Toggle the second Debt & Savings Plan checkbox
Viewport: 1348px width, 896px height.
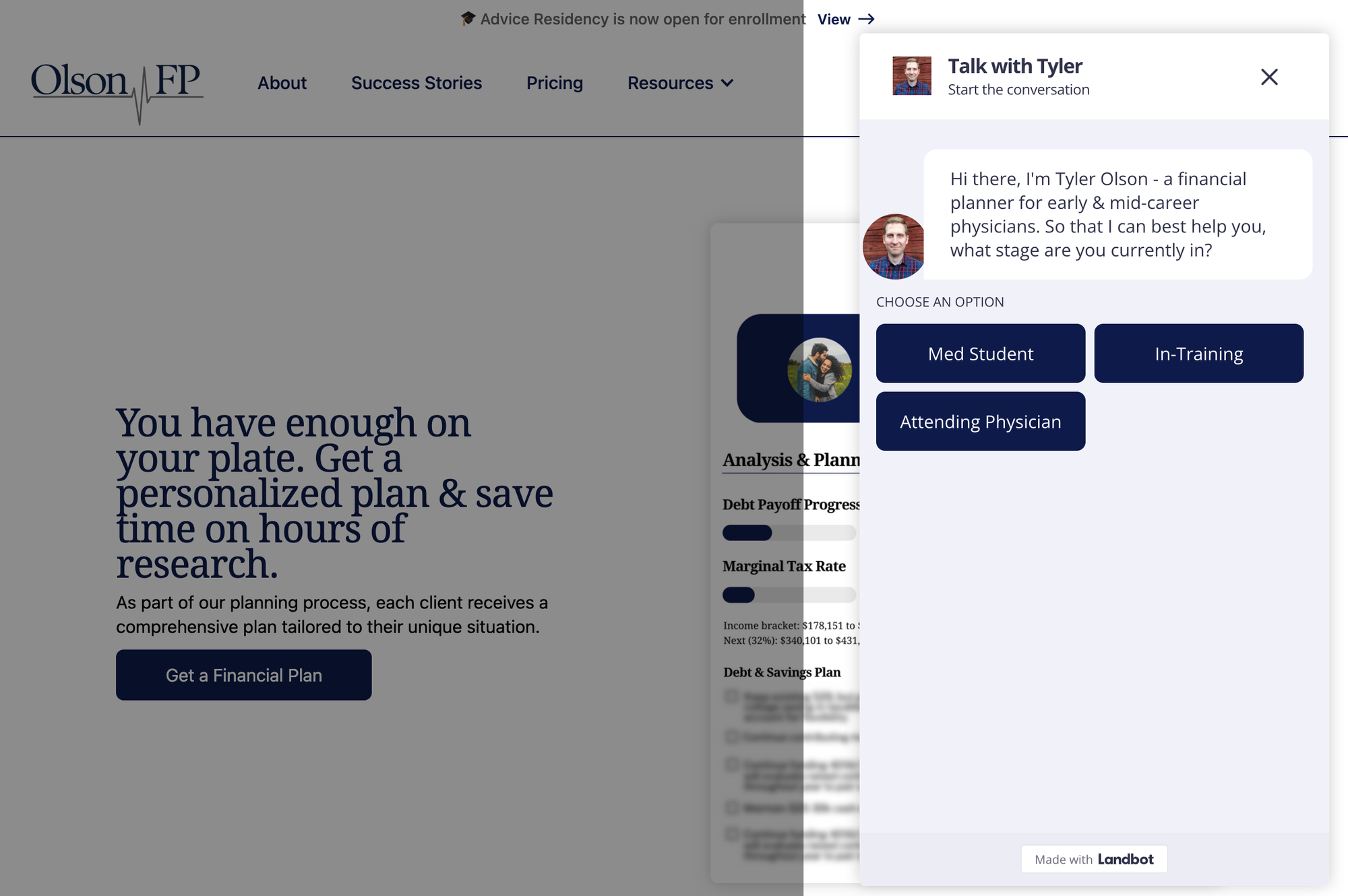[x=731, y=736]
